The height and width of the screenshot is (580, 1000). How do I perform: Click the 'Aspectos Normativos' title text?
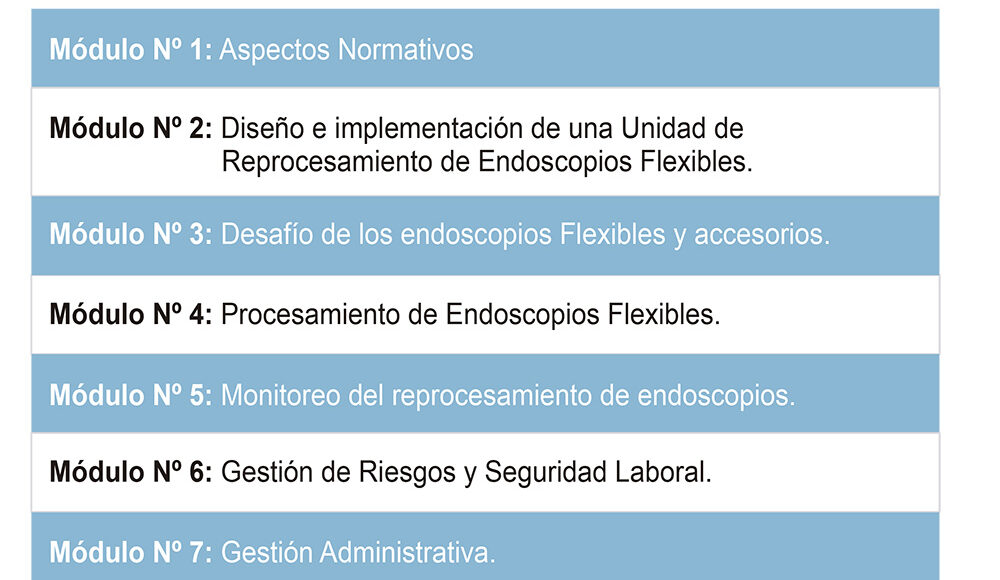click(346, 50)
